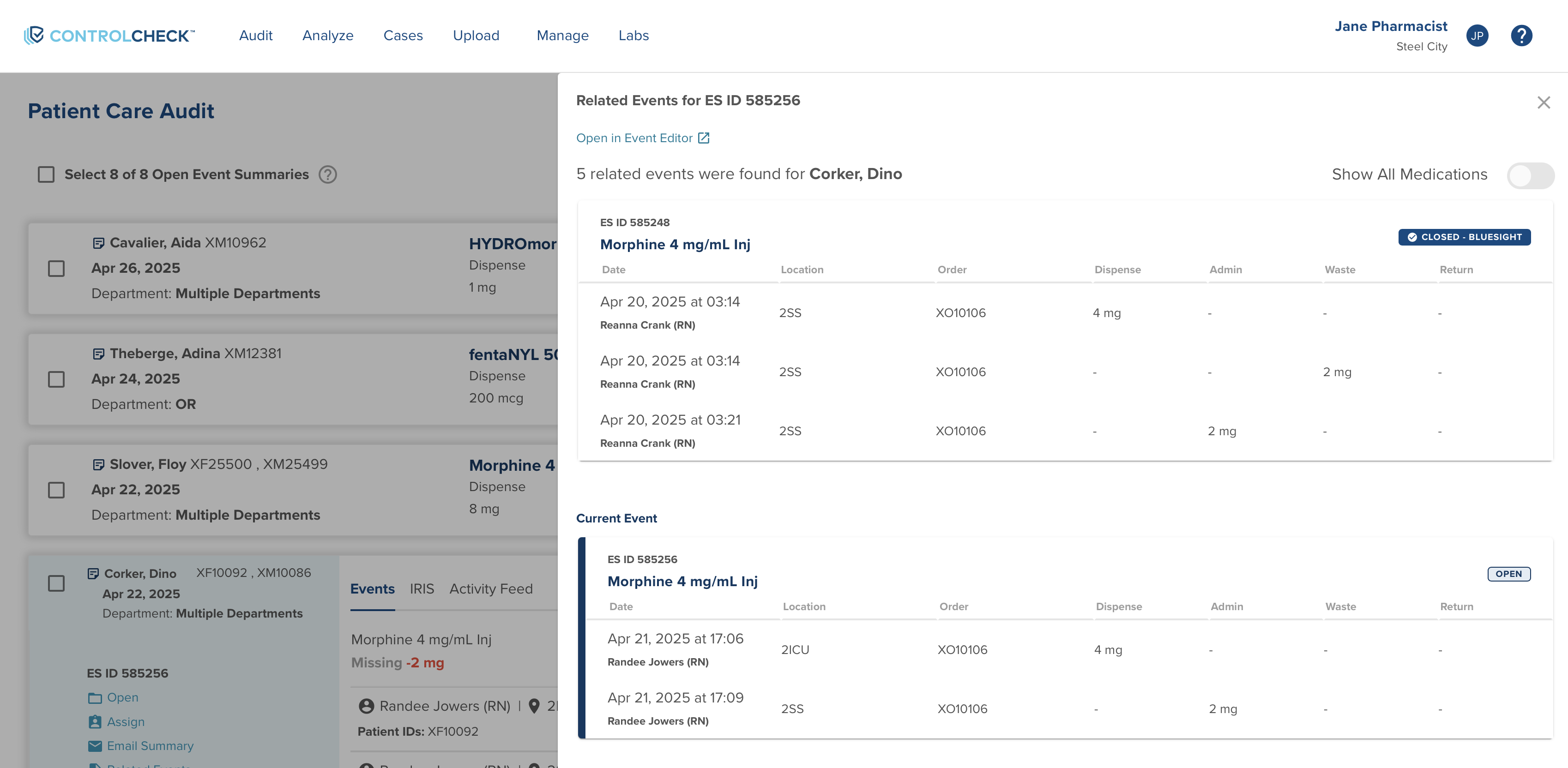
Task: Tick the checkbox for Corker, Dino event
Action: click(56, 583)
